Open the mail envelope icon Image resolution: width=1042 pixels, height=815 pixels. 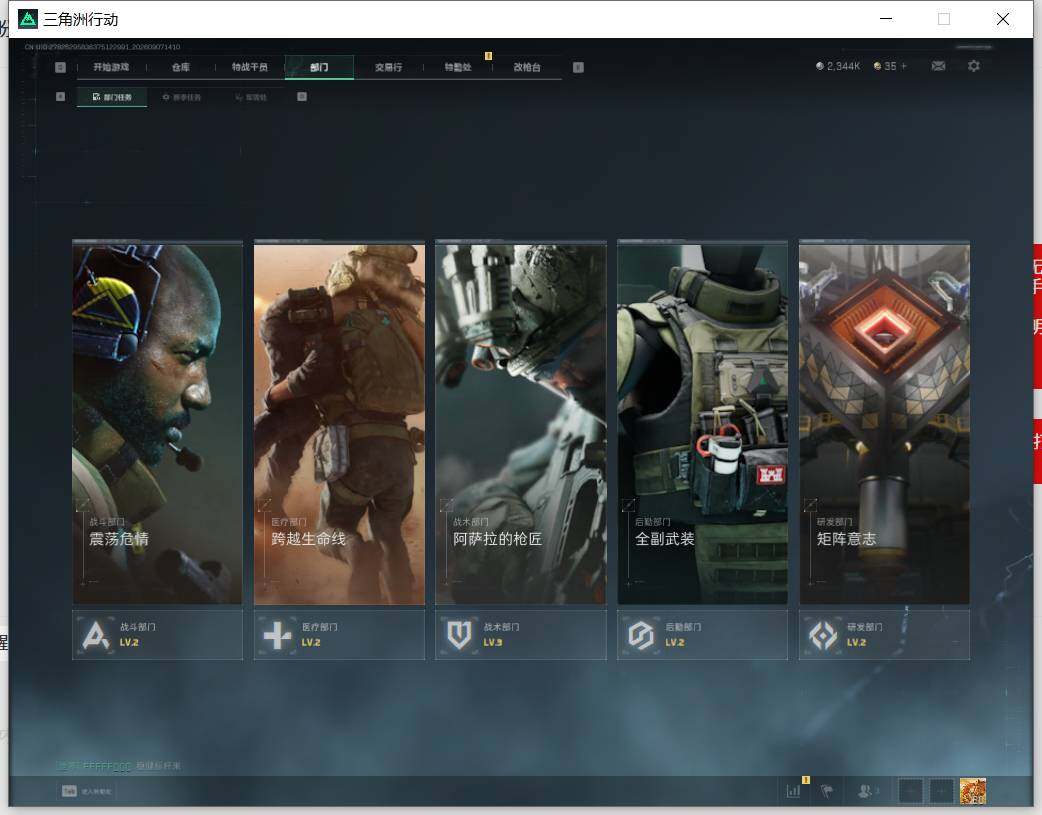pos(938,66)
